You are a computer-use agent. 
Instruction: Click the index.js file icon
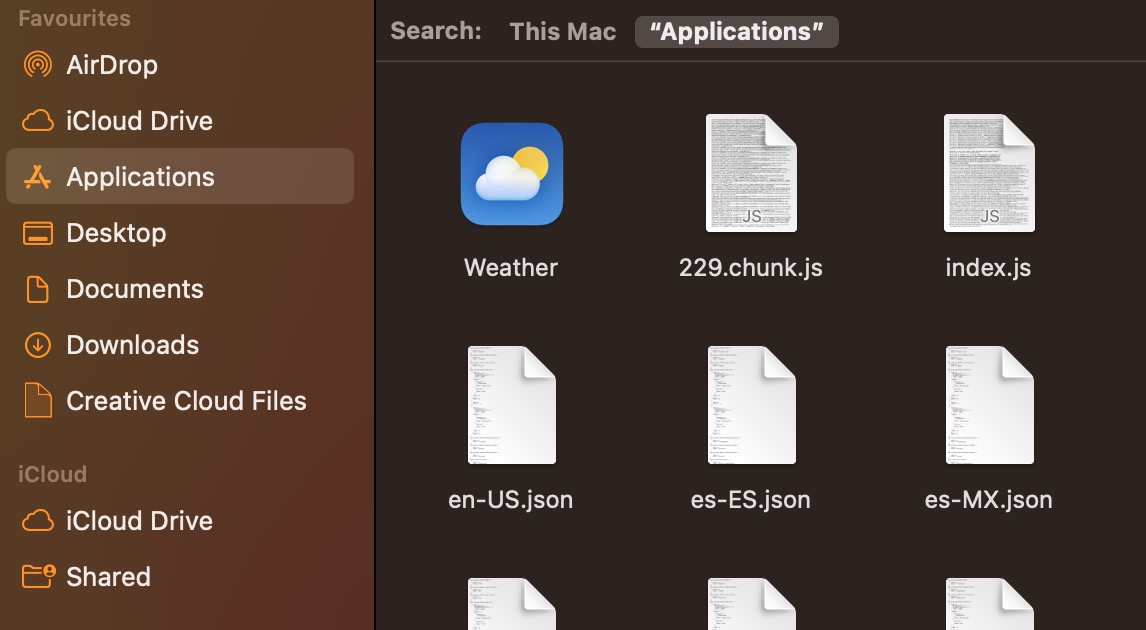click(988, 173)
